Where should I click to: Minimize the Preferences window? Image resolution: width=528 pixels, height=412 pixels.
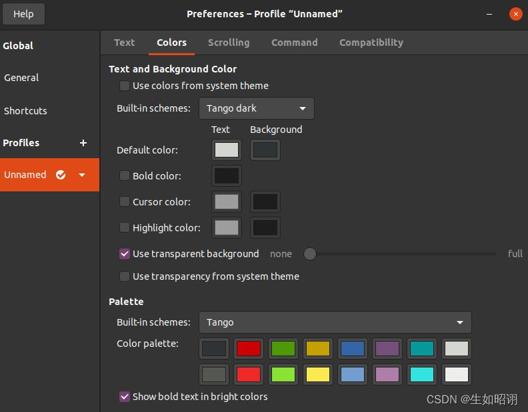(489, 14)
